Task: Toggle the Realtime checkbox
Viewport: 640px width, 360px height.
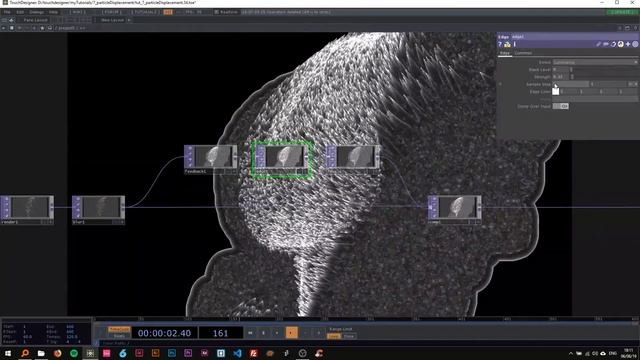Action: tap(216, 12)
